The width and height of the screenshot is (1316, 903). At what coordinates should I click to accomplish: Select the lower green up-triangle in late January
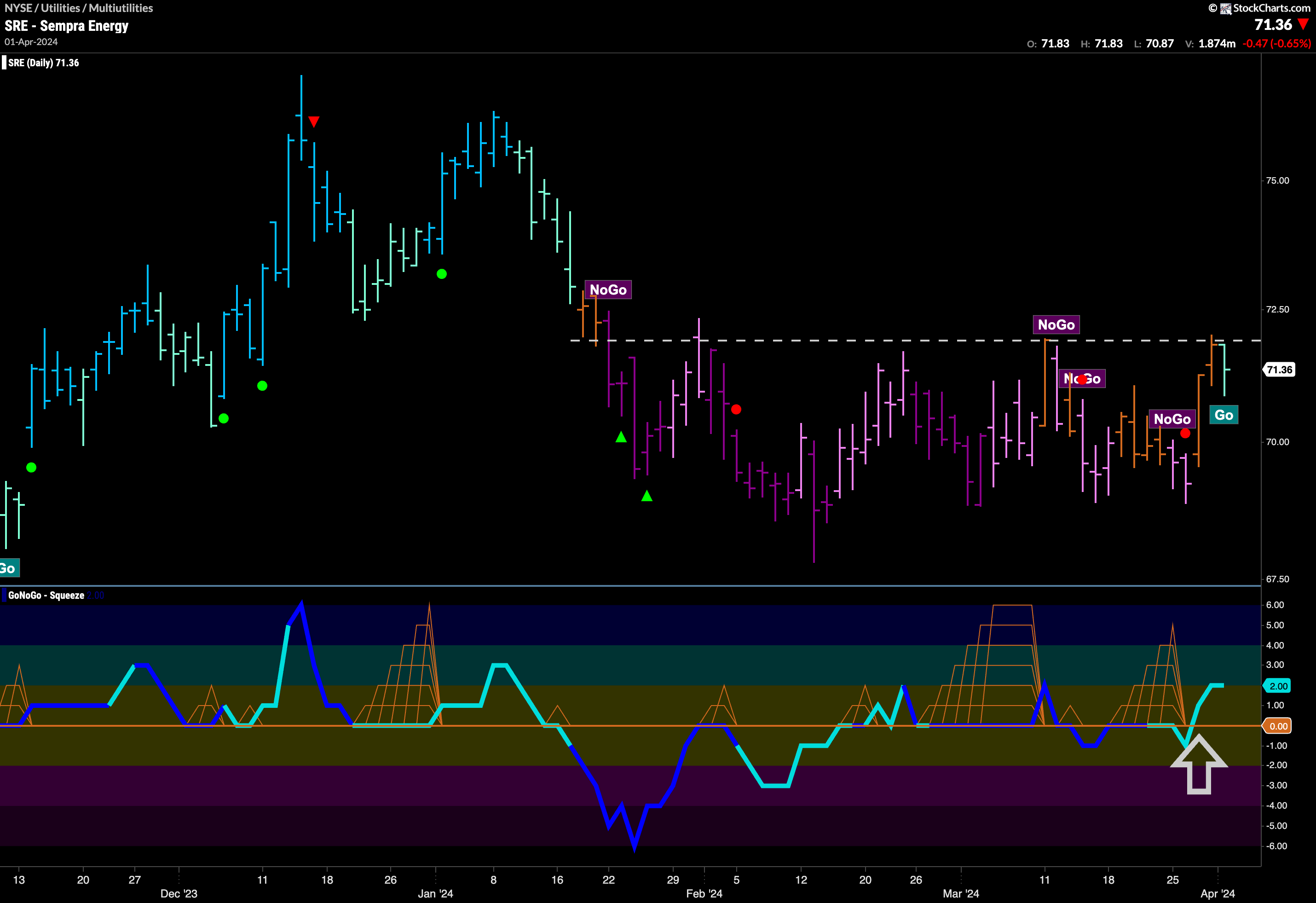point(646,496)
